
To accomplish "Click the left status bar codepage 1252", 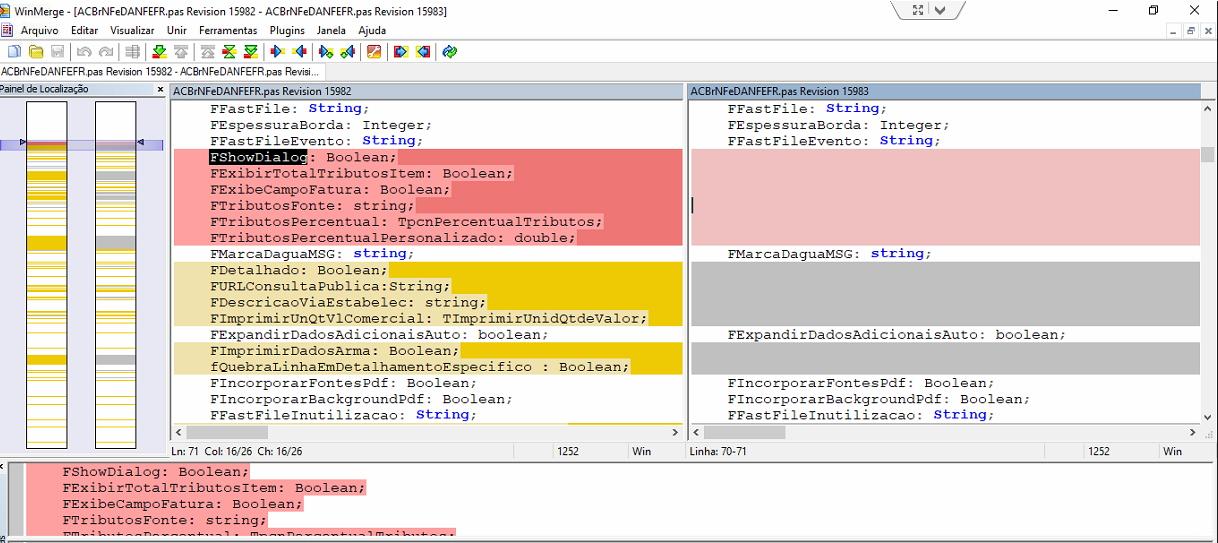I will (x=568, y=452).
